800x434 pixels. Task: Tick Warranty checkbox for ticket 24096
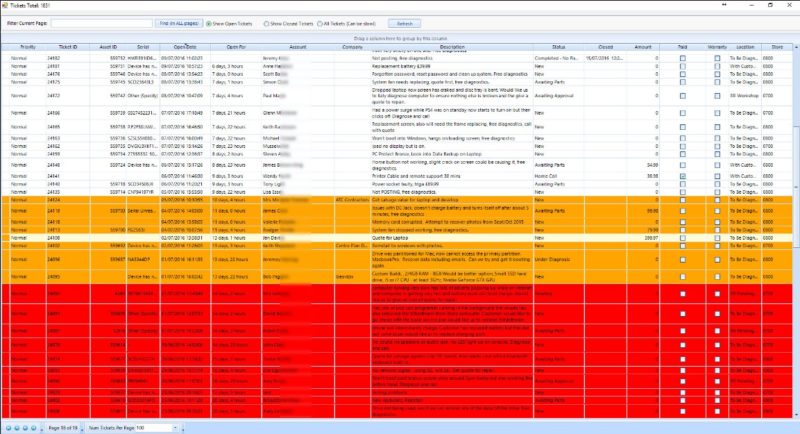717,260
